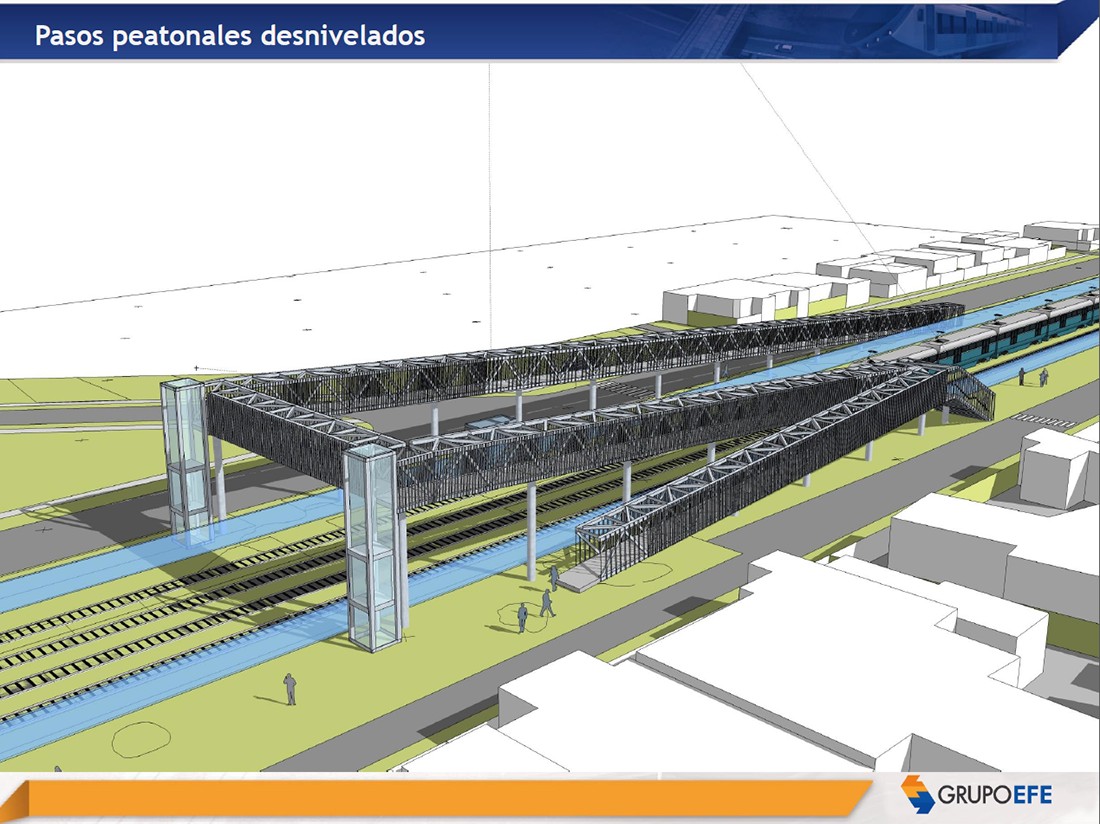Select the slide title 'Pasos peatonales desnivelados'
Screen dimensions: 1100x824
(x=230, y=35)
